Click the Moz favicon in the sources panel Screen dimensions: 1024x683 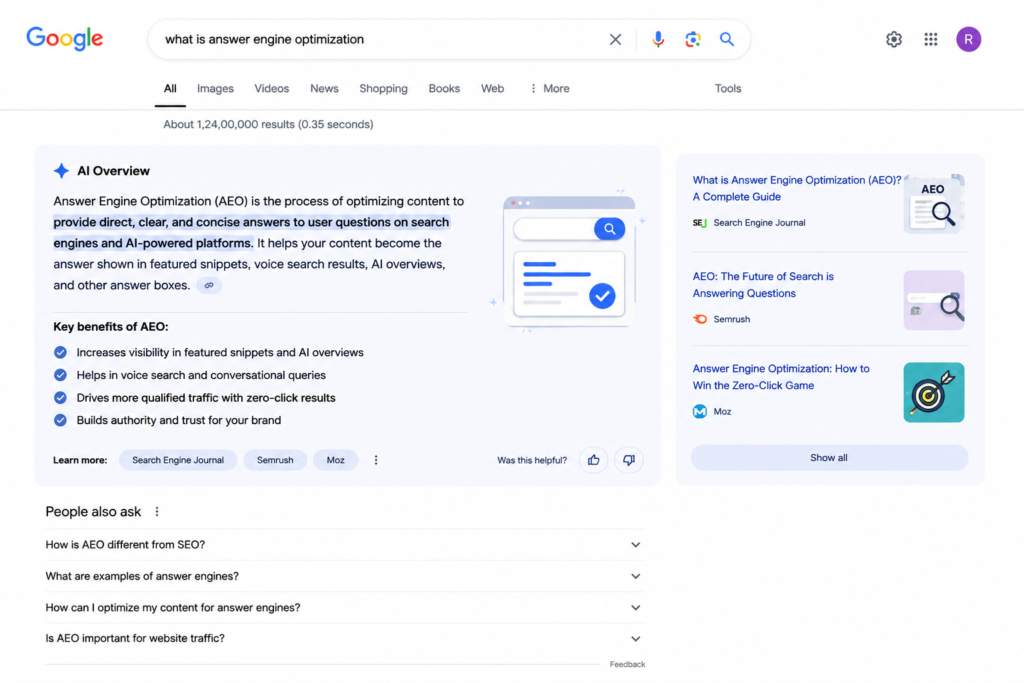pyautogui.click(x=699, y=411)
